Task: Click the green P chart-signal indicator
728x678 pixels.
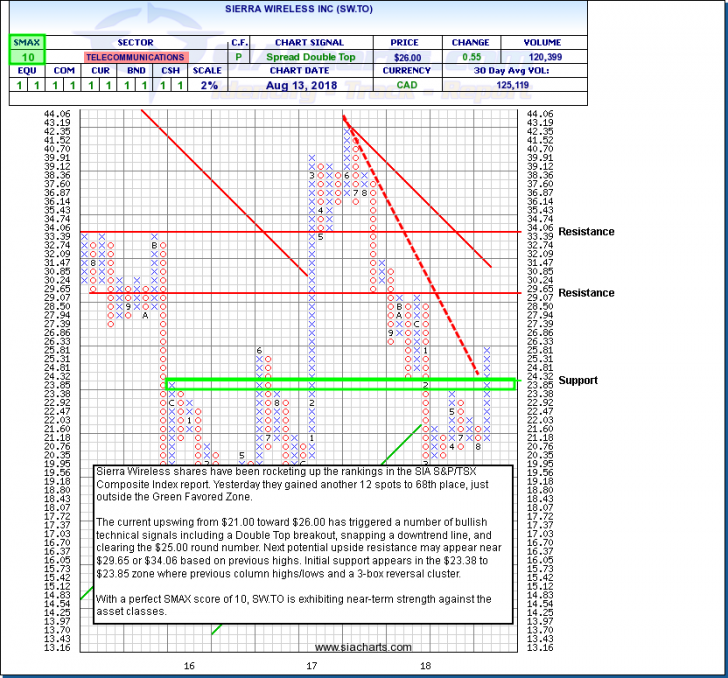Action: pos(239,58)
